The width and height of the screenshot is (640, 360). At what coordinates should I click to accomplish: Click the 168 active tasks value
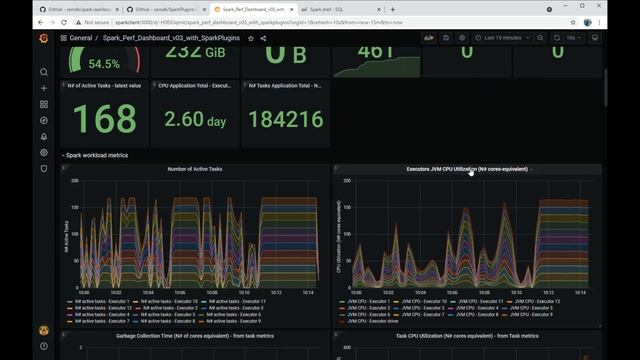point(104,119)
